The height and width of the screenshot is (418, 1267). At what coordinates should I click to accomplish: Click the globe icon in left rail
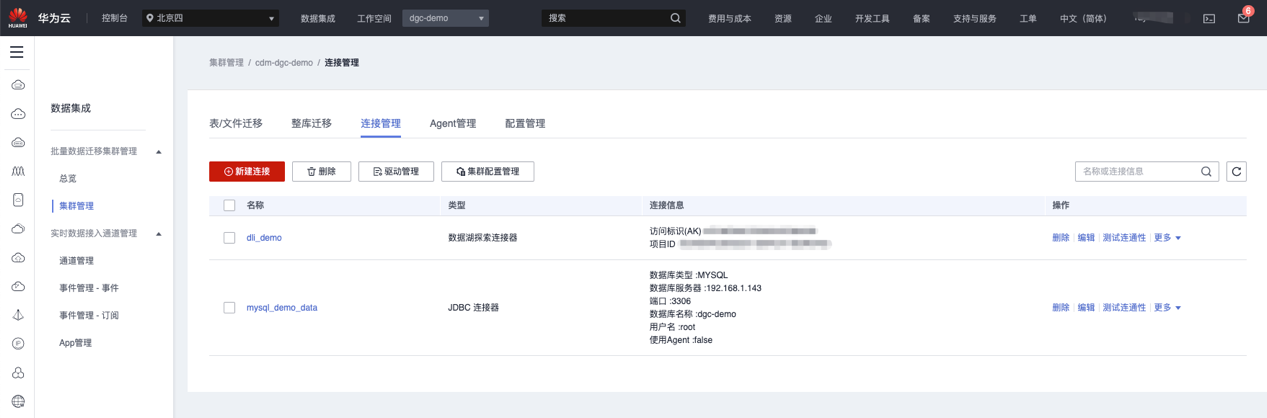tap(18, 401)
